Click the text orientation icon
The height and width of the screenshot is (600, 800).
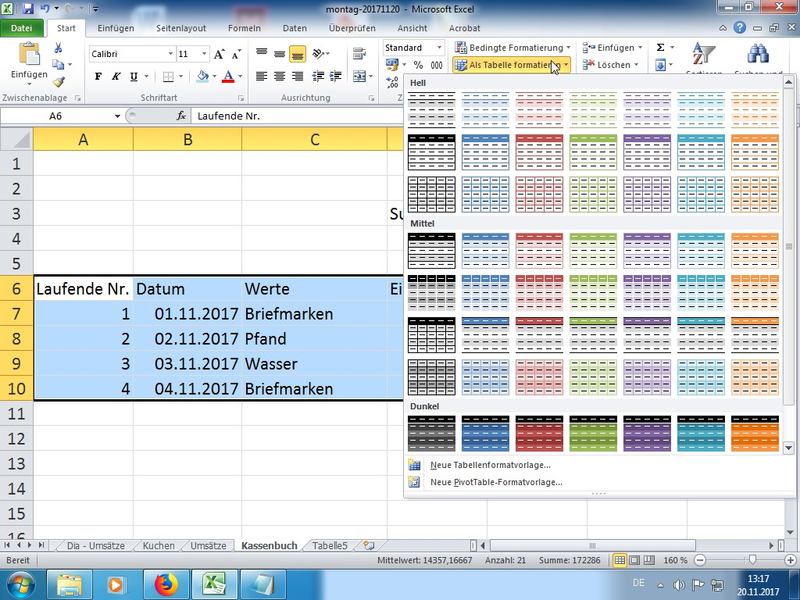(318, 53)
